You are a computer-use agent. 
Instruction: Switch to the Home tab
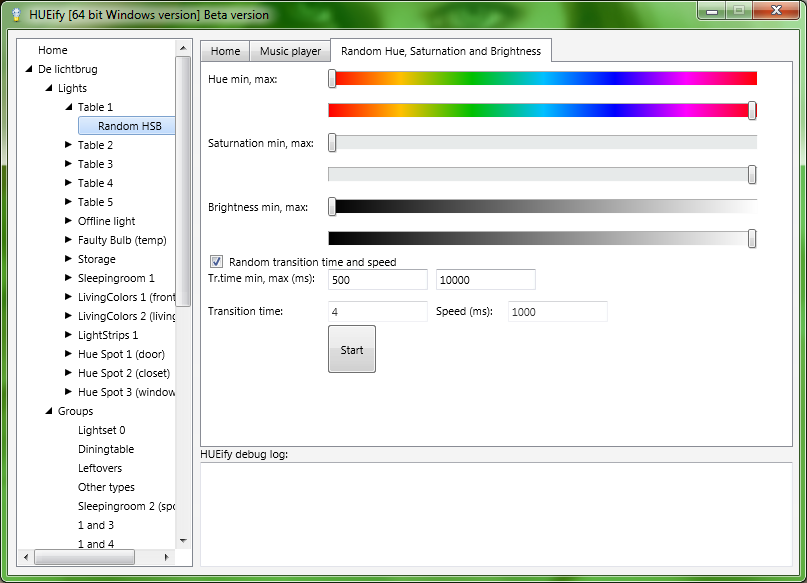tap(225, 51)
